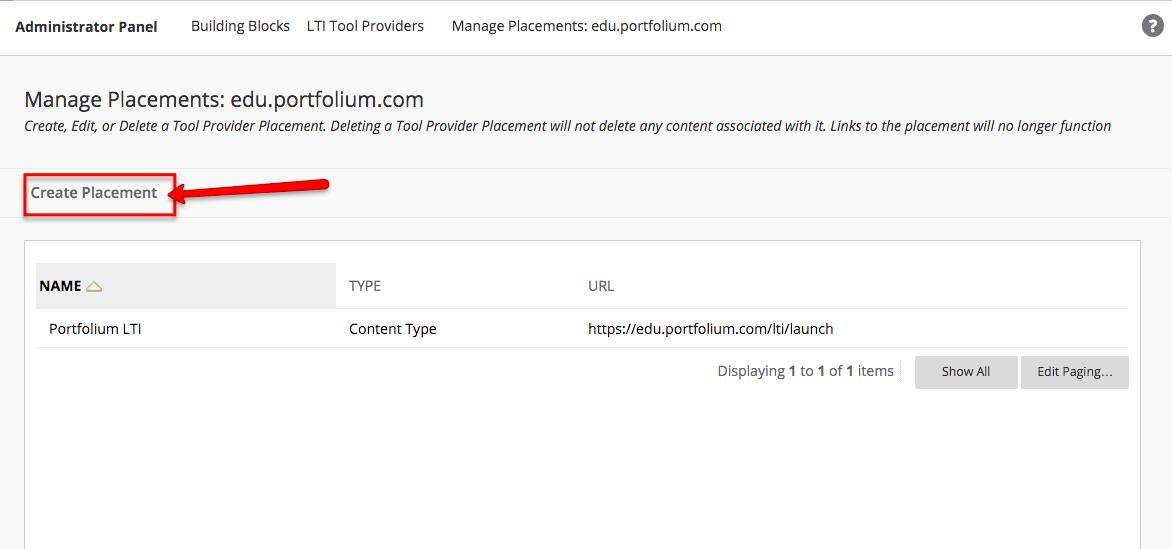Click the Content Type cell
The image size is (1172, 549).
(x=392, y=329)
